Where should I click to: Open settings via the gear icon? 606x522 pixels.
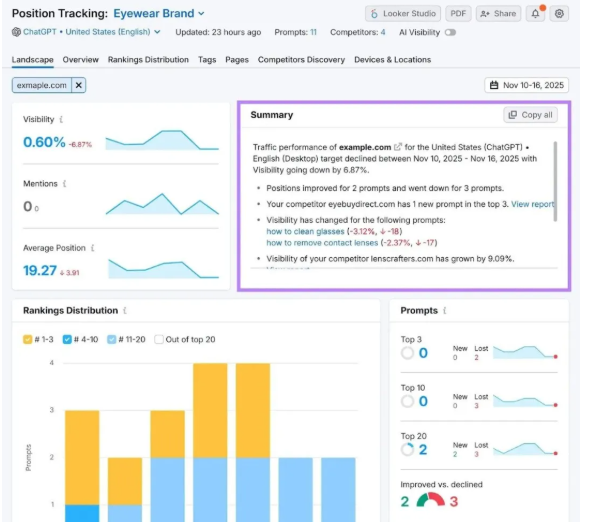click(559, 13)
